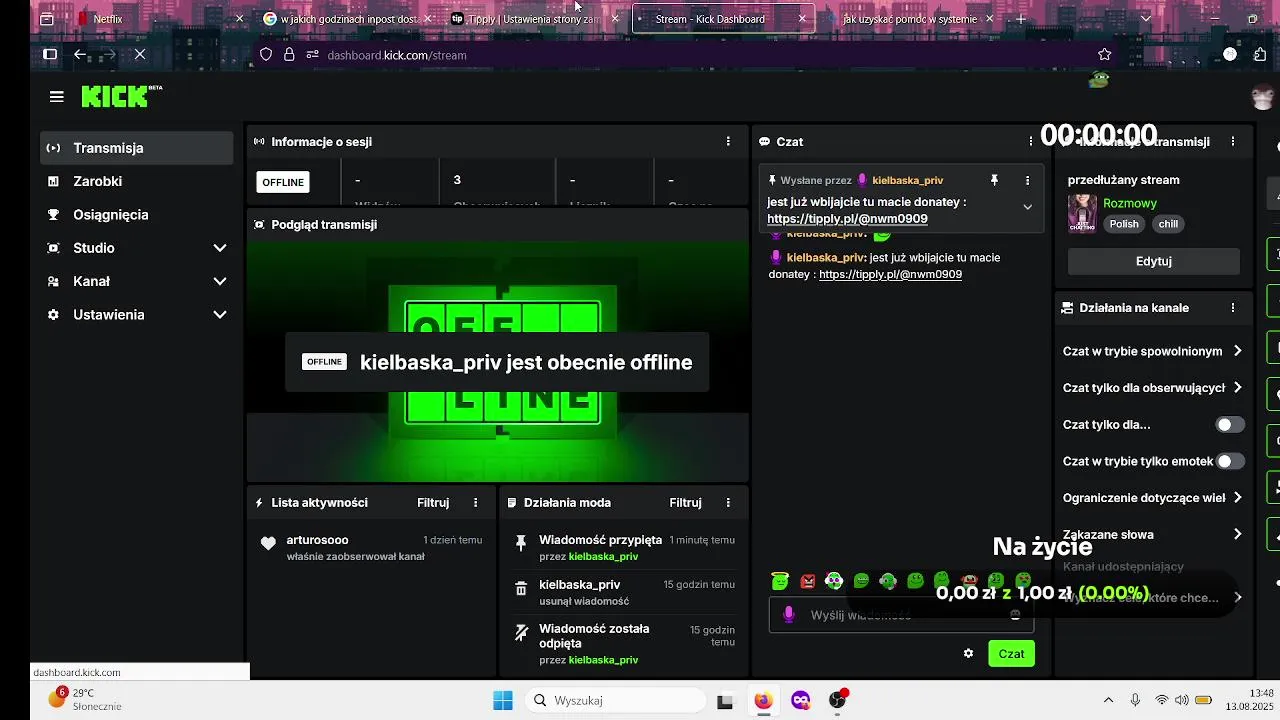Screen dimensions: 1280x720
Task: Open the Windows Start menu
Action: click(x=503, y=700)
